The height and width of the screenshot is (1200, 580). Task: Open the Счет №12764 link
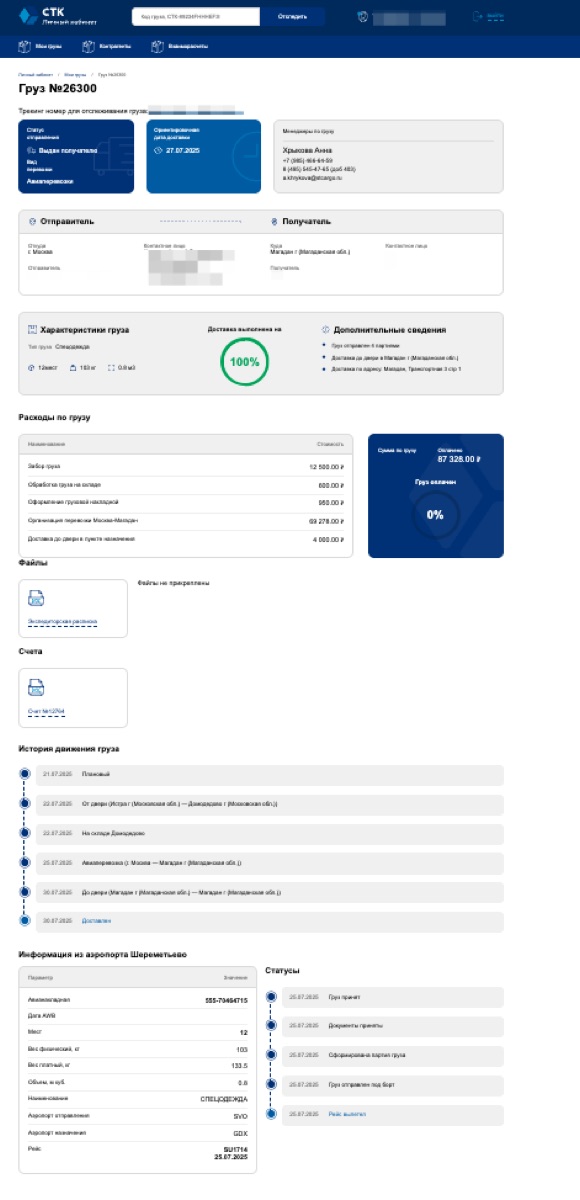pos(46,711)
